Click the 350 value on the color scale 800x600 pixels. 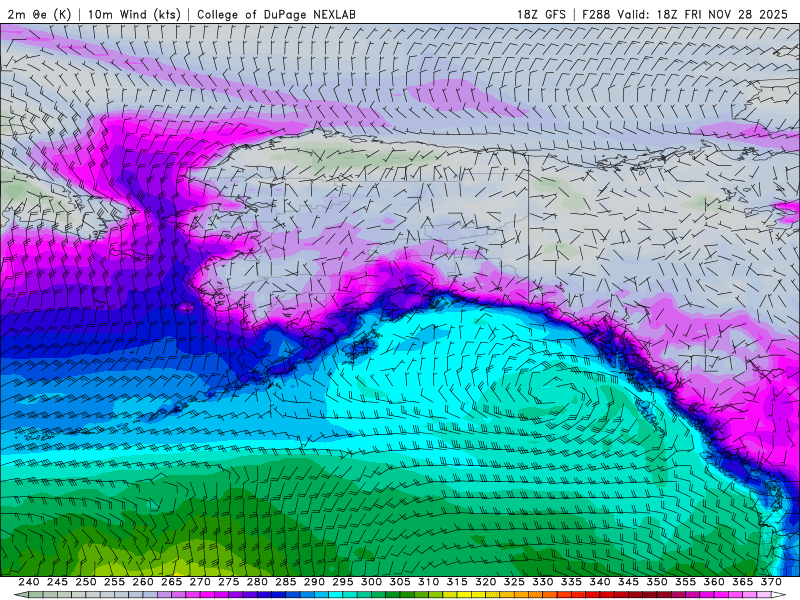[x=657, y=582]
